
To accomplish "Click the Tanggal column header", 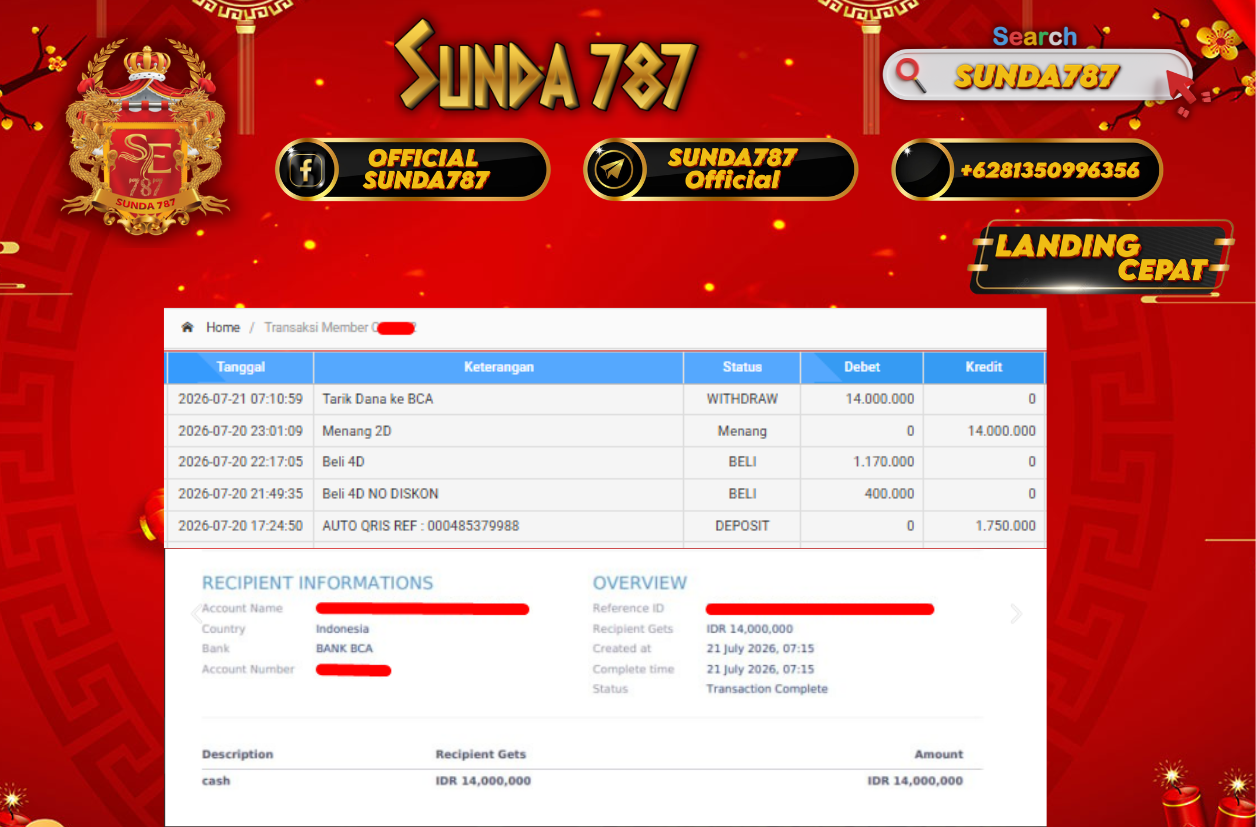I will pyautogui.click(x=240, y=367).
